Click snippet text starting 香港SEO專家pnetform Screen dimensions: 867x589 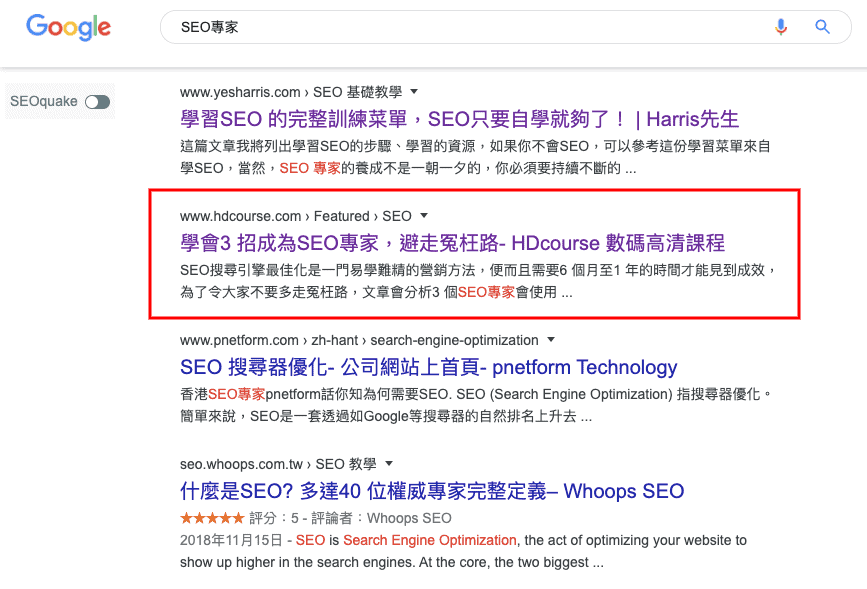[476, 405]
